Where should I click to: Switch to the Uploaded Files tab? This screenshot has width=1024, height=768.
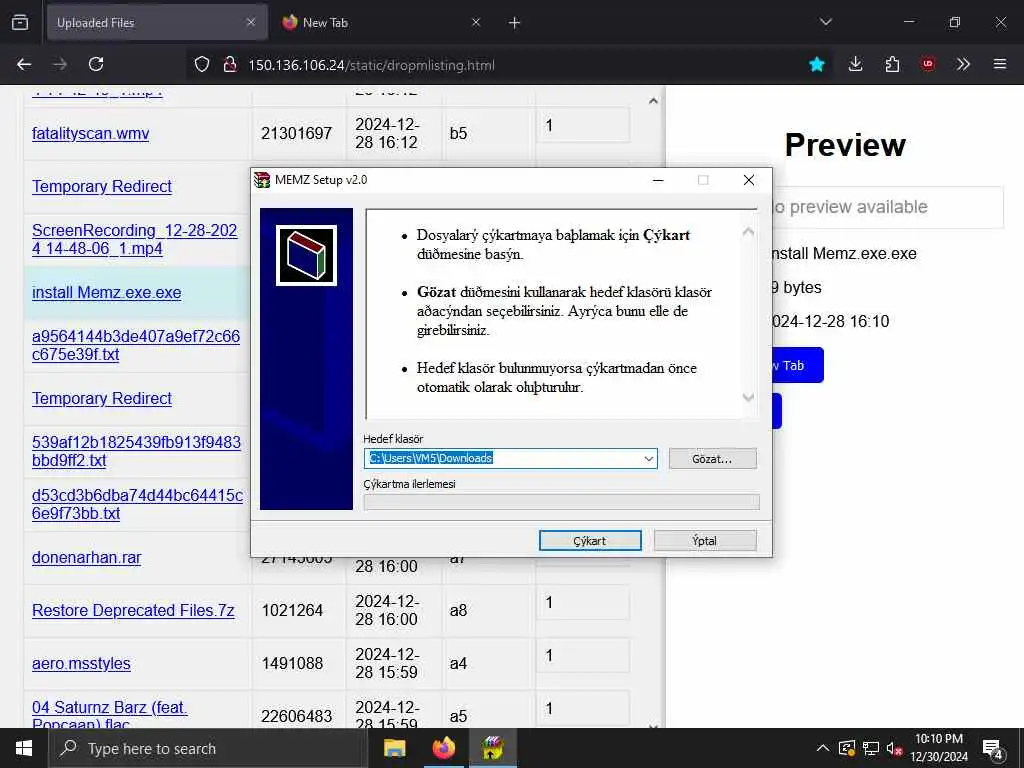pyautogui.click(x=157, y=22)
